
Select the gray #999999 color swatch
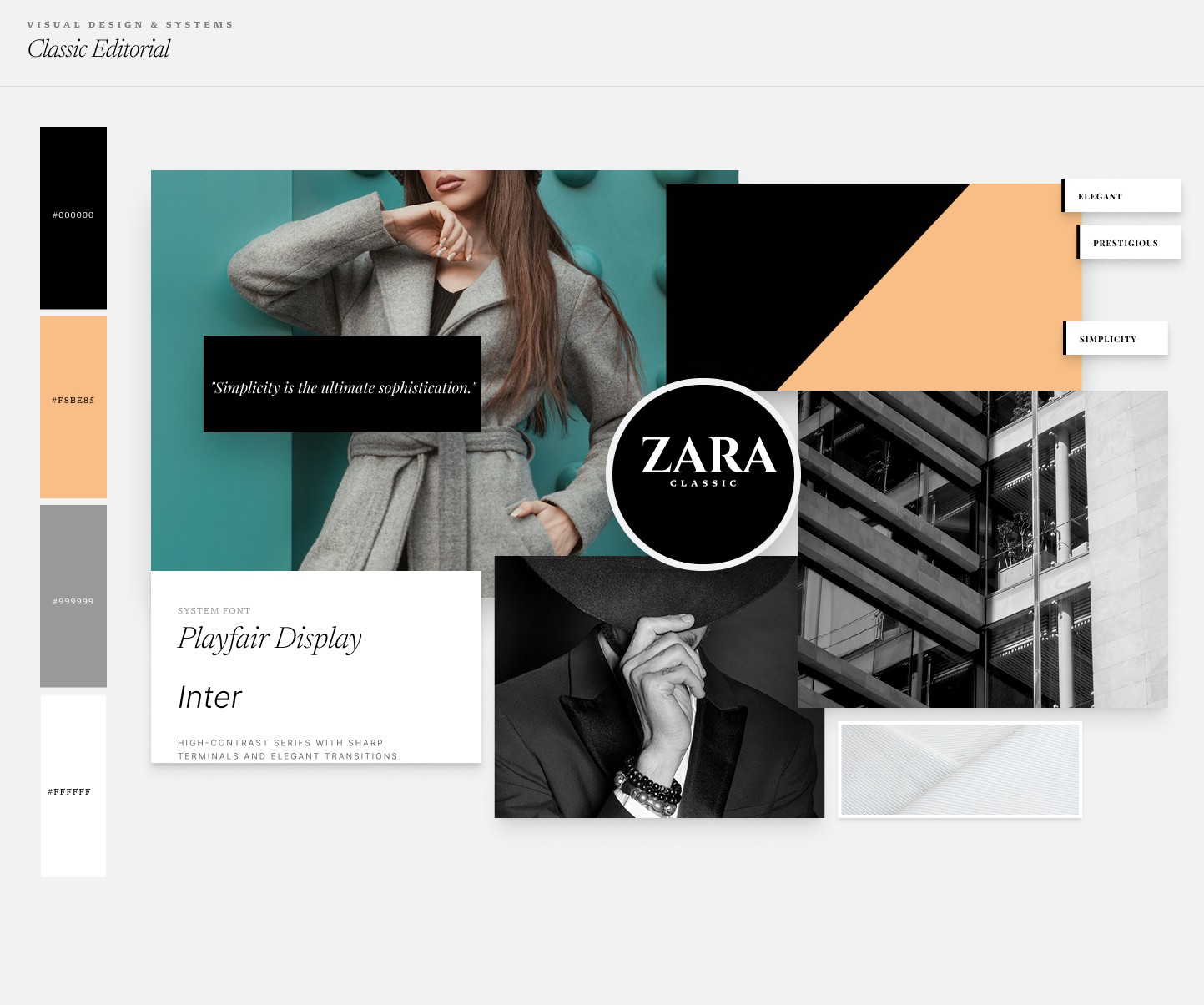(73, 596)
